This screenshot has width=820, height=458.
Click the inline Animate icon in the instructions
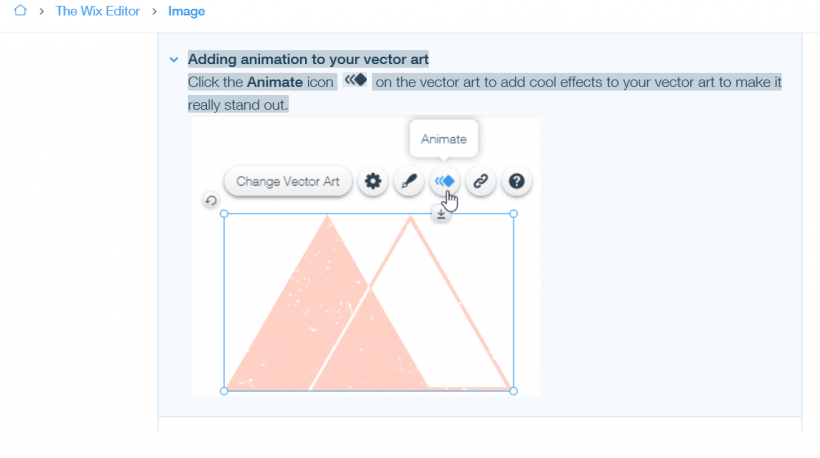click(356, 81)
